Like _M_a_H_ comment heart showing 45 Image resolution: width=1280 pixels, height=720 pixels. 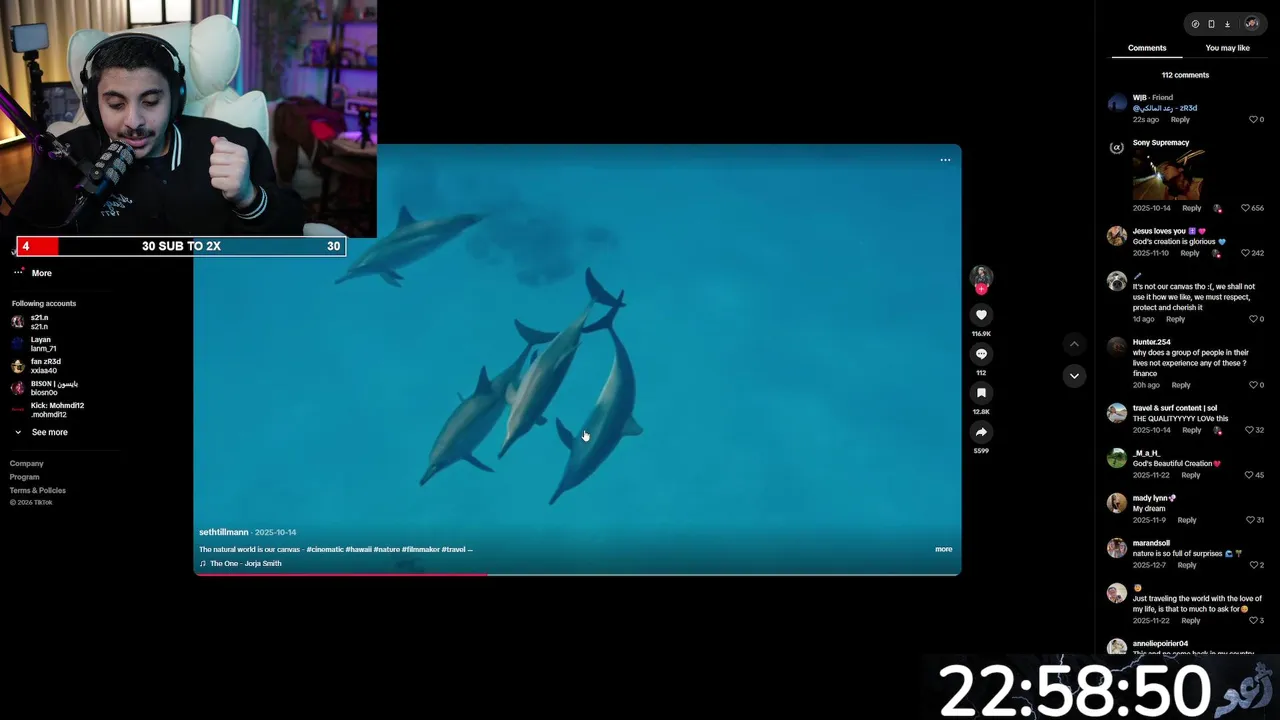pyautogui.click(x=1250, y=475)
